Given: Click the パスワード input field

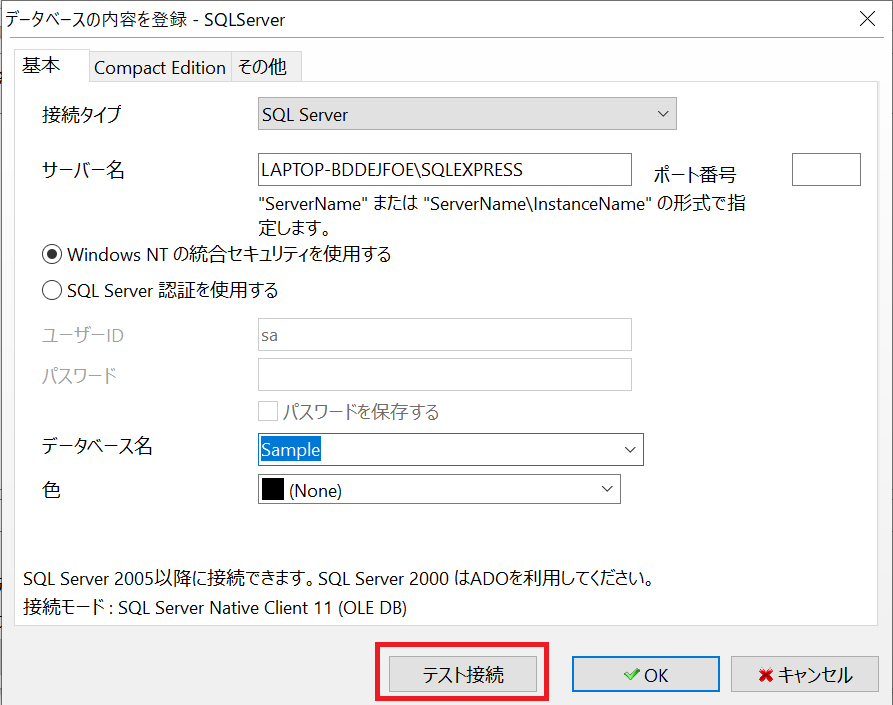Looking at the screenshot, I should tap(444, 374).
